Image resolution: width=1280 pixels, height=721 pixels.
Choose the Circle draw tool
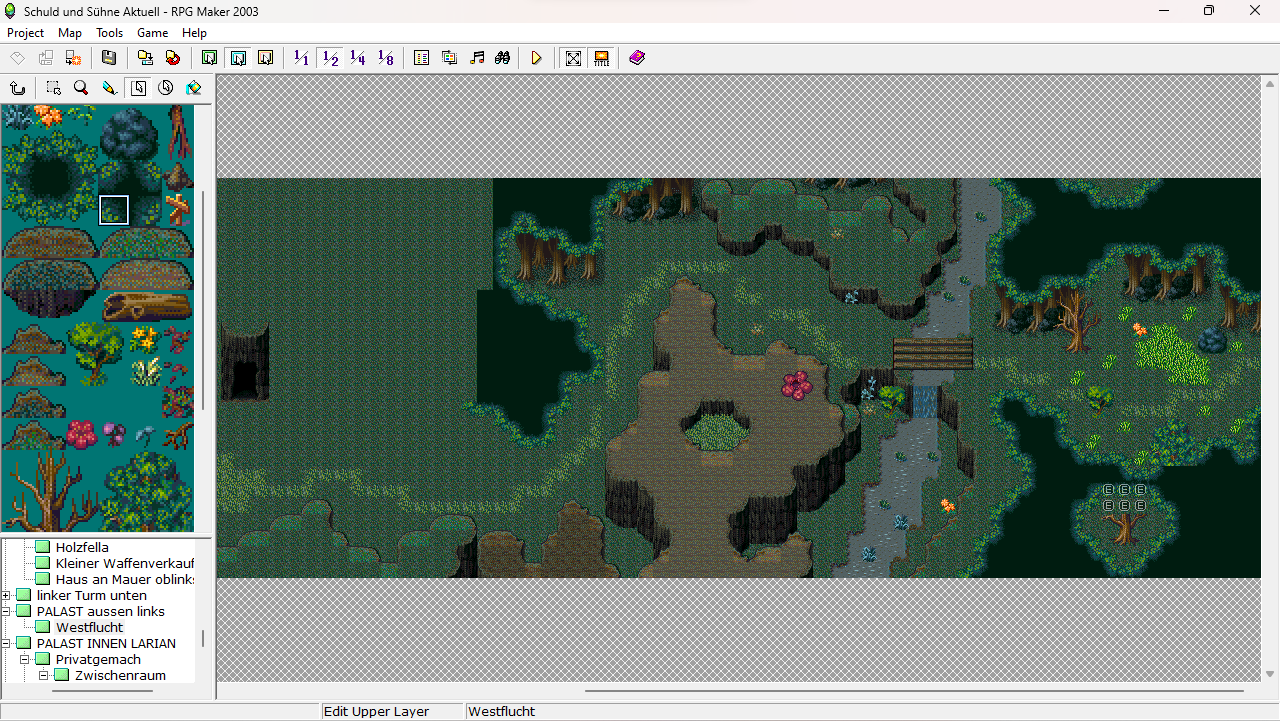[166, 88]
